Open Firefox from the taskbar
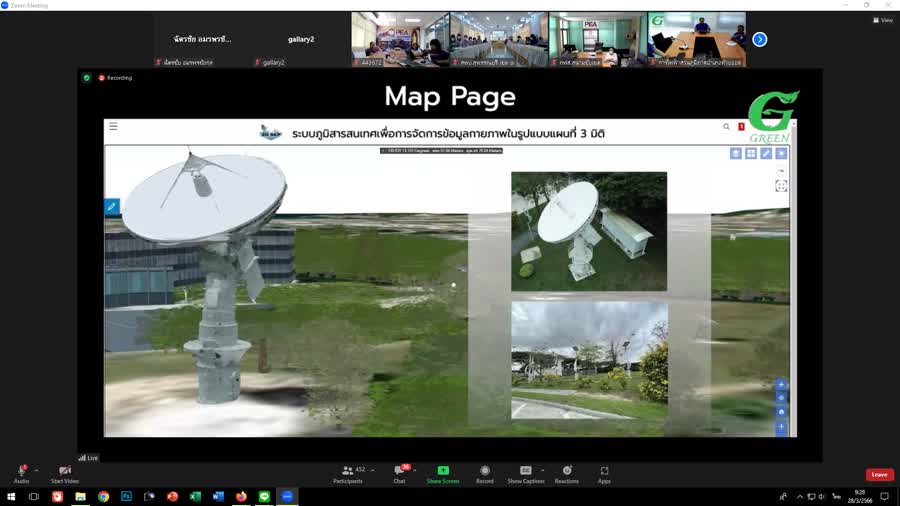The height and width of the screenshot is (506, 900). tap(241, 496)
